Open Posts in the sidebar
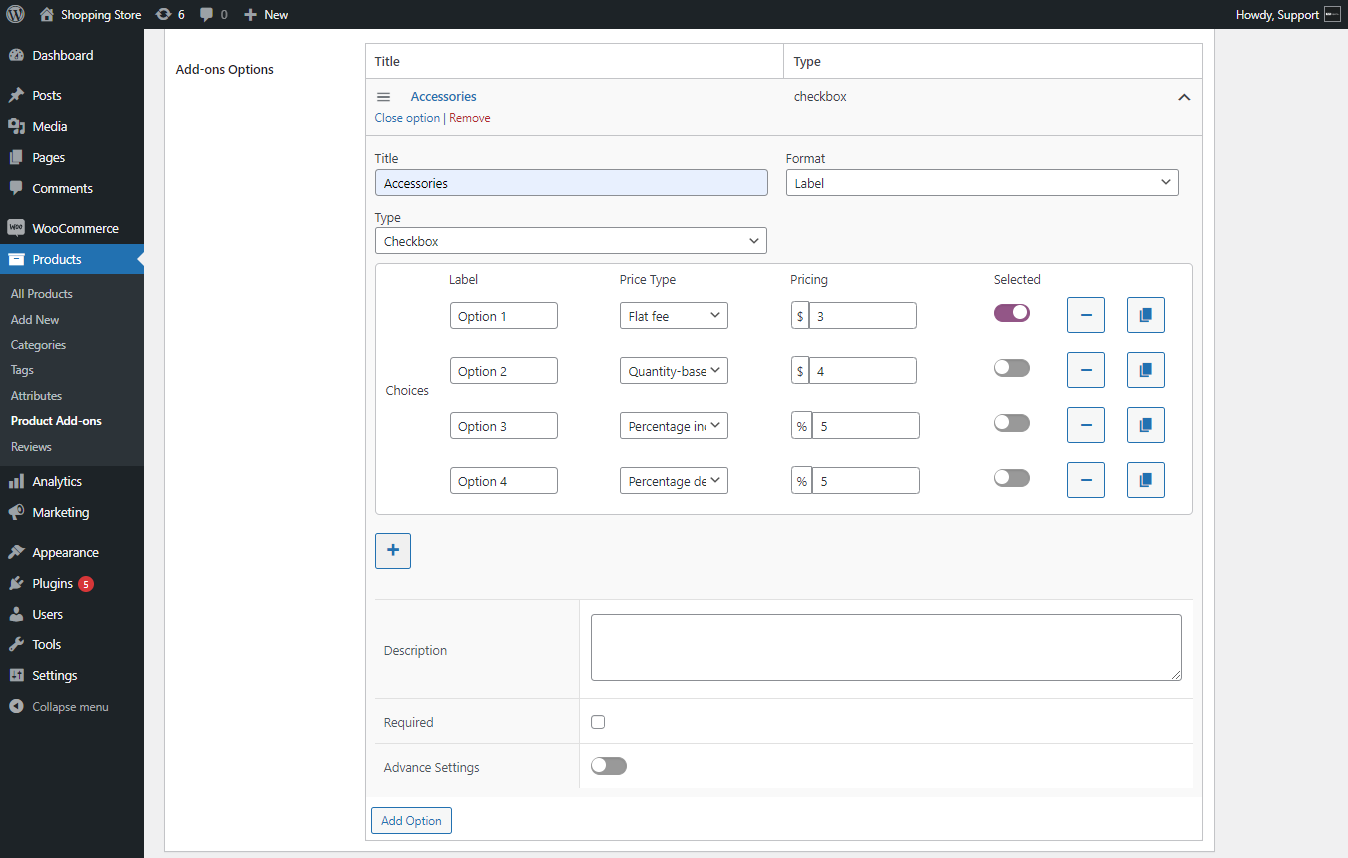 click(x=72, y=96)
